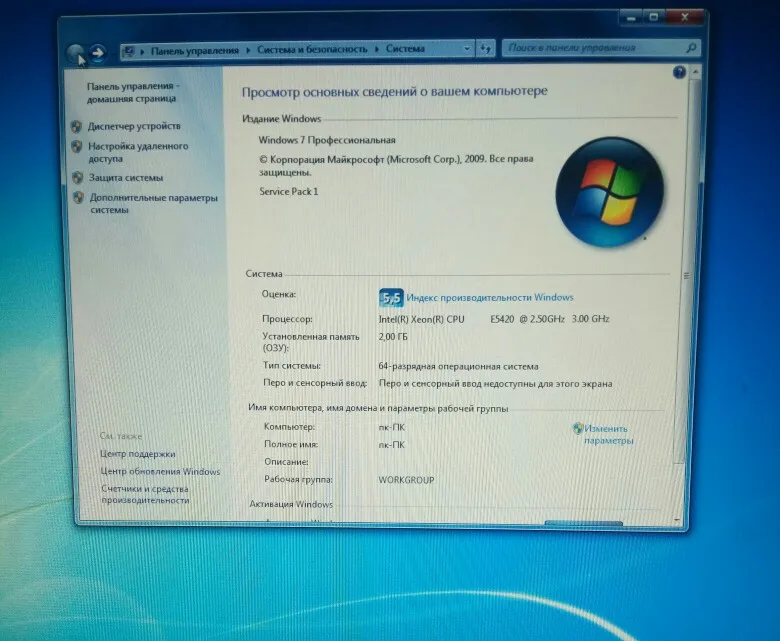Viewport: 780px width, 641px height.
Task: Open Индекс производительности Windows link
Action: click(489, 297)
